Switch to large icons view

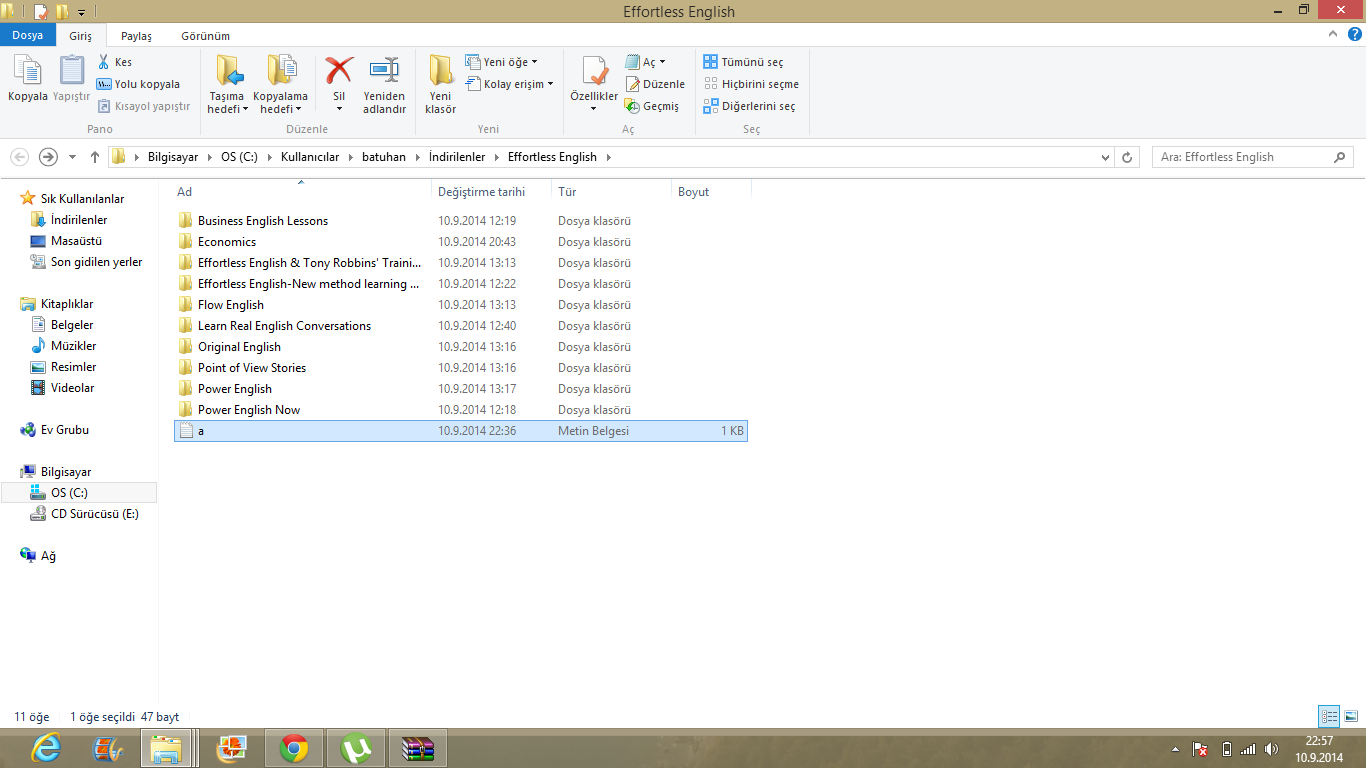coord(1351,716)
